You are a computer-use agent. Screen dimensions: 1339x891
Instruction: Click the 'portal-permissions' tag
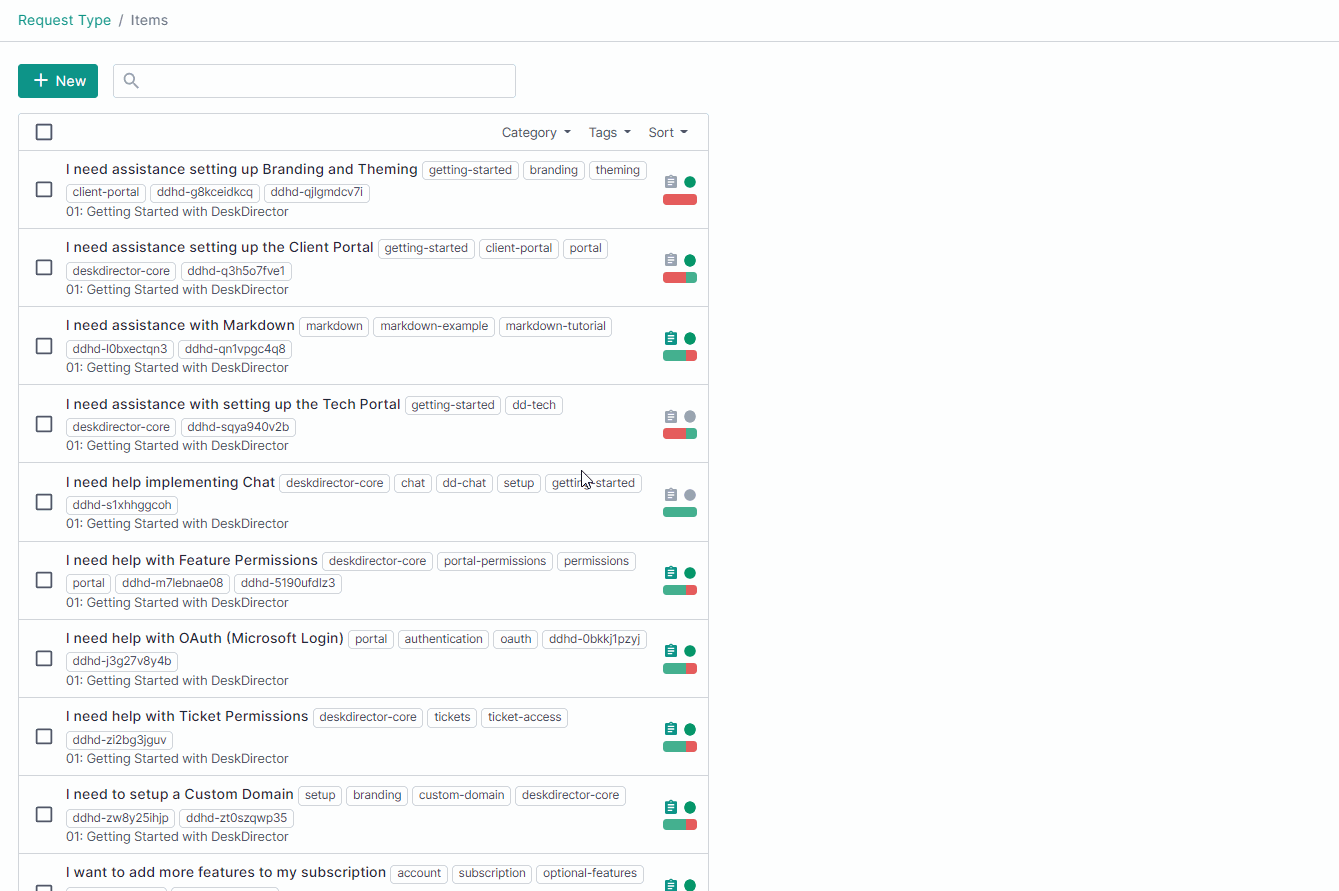495,561
